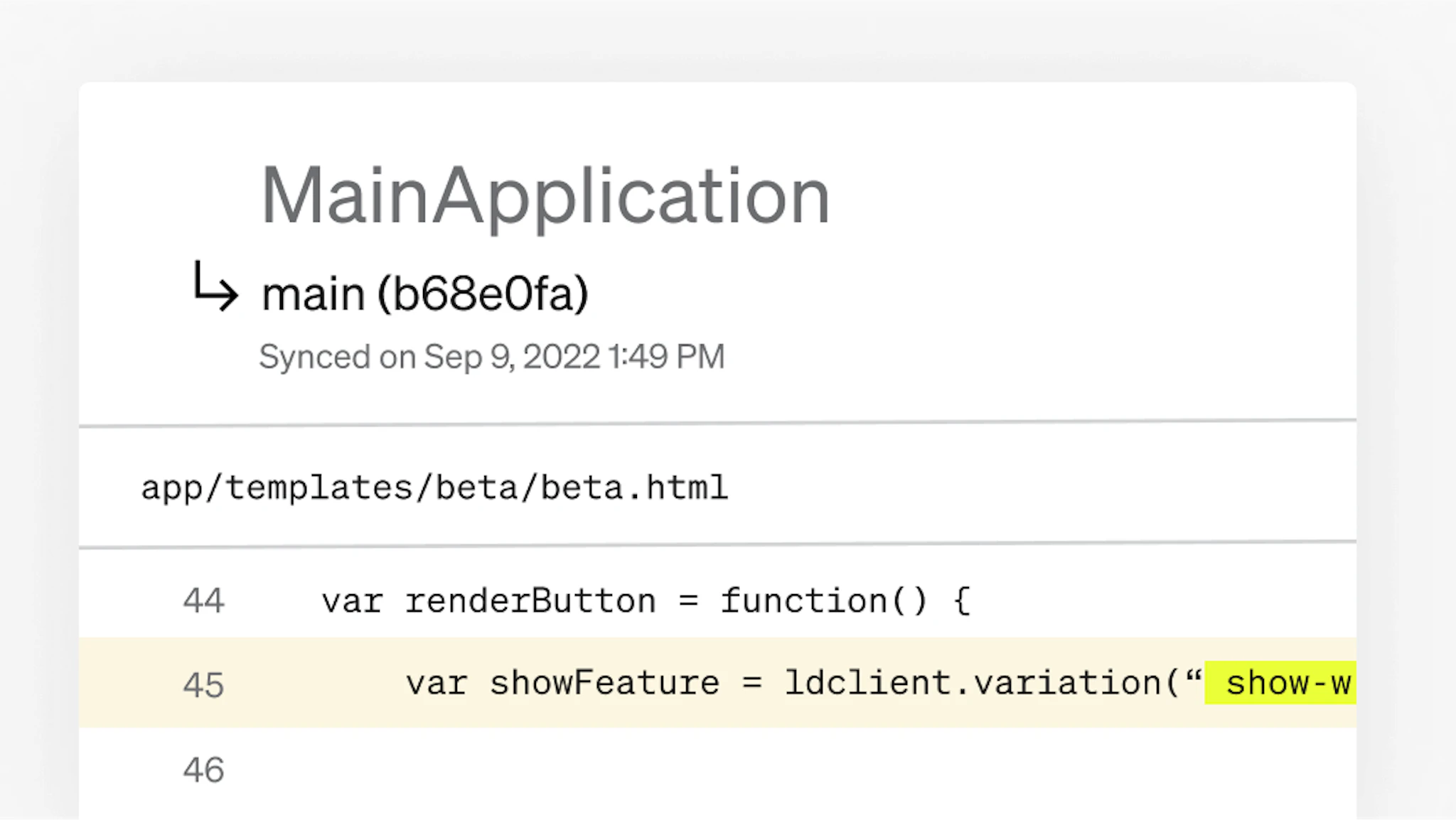Click the opening curly brace on line 44
1456x820 pixels.
pyautogui.click(x=962, y=601)
